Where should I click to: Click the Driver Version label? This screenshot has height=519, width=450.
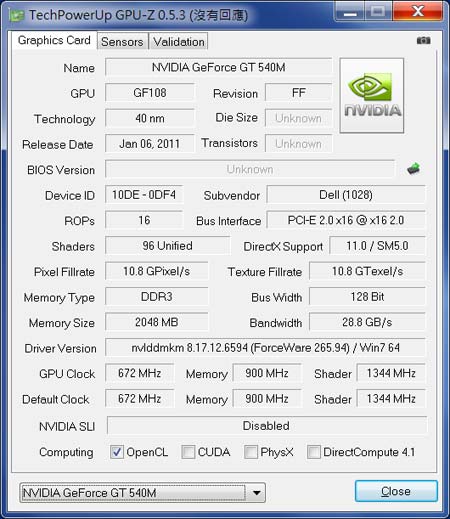[x=61, y=348]
